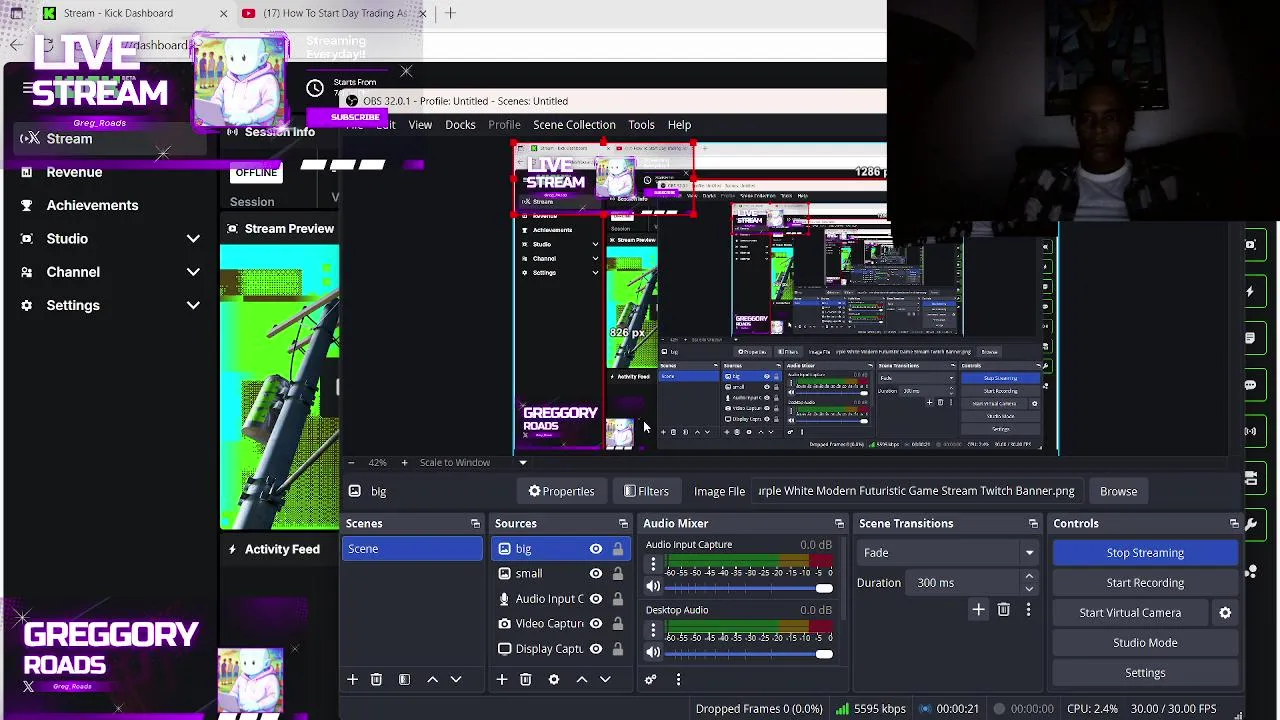Hide the big source

pyautogui.click(x=596, y=549)
